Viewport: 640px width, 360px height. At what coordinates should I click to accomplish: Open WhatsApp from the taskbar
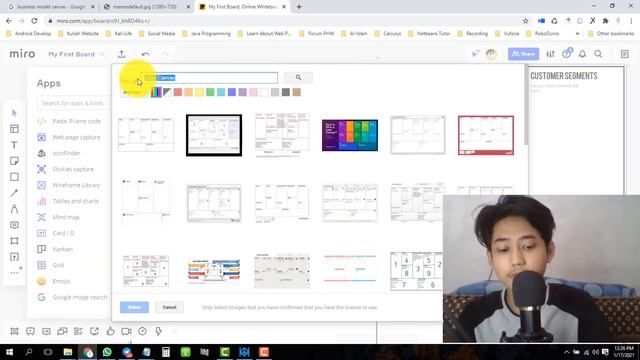[107, 352]
